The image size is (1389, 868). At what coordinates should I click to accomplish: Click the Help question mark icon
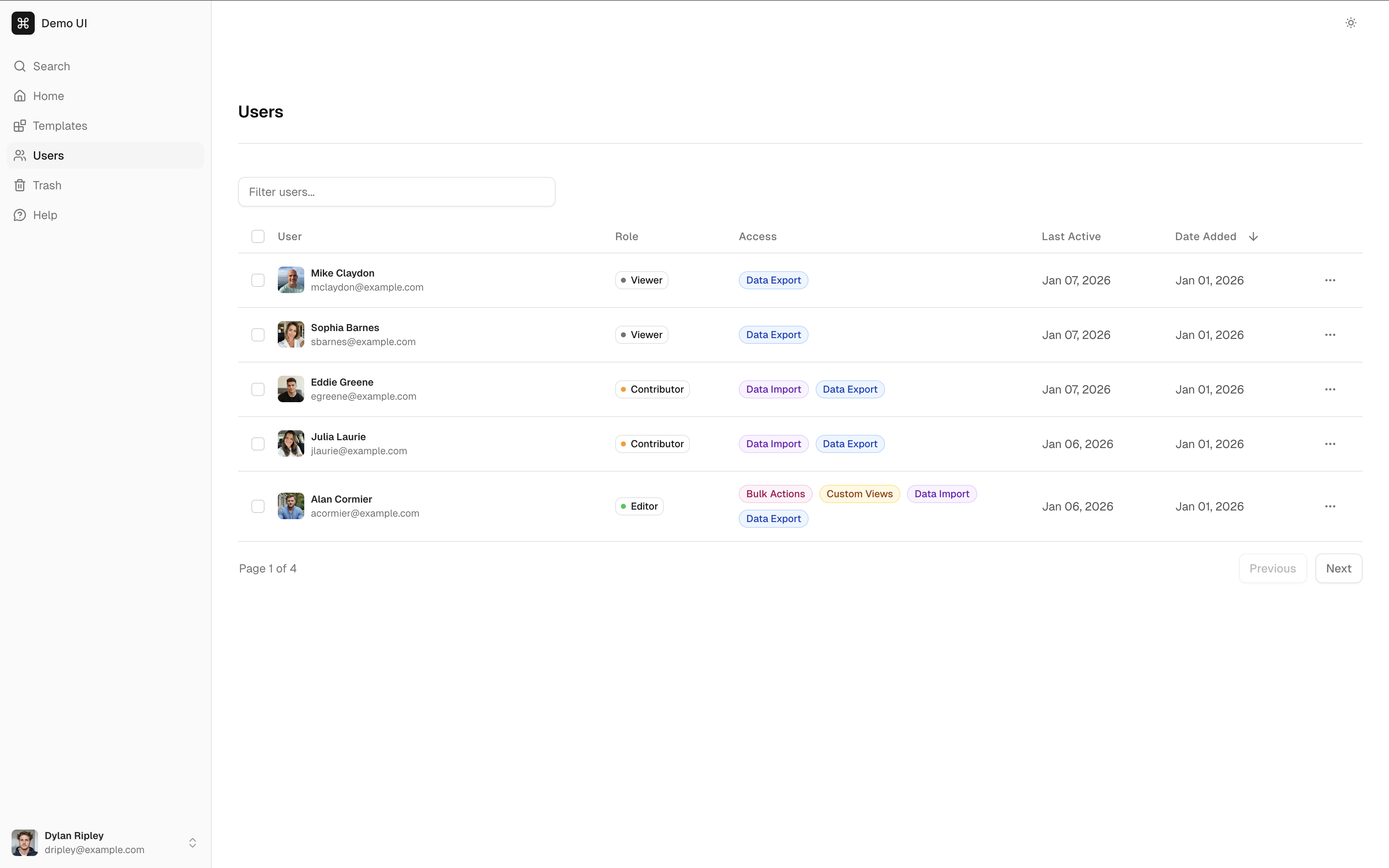tap(20, 215)
